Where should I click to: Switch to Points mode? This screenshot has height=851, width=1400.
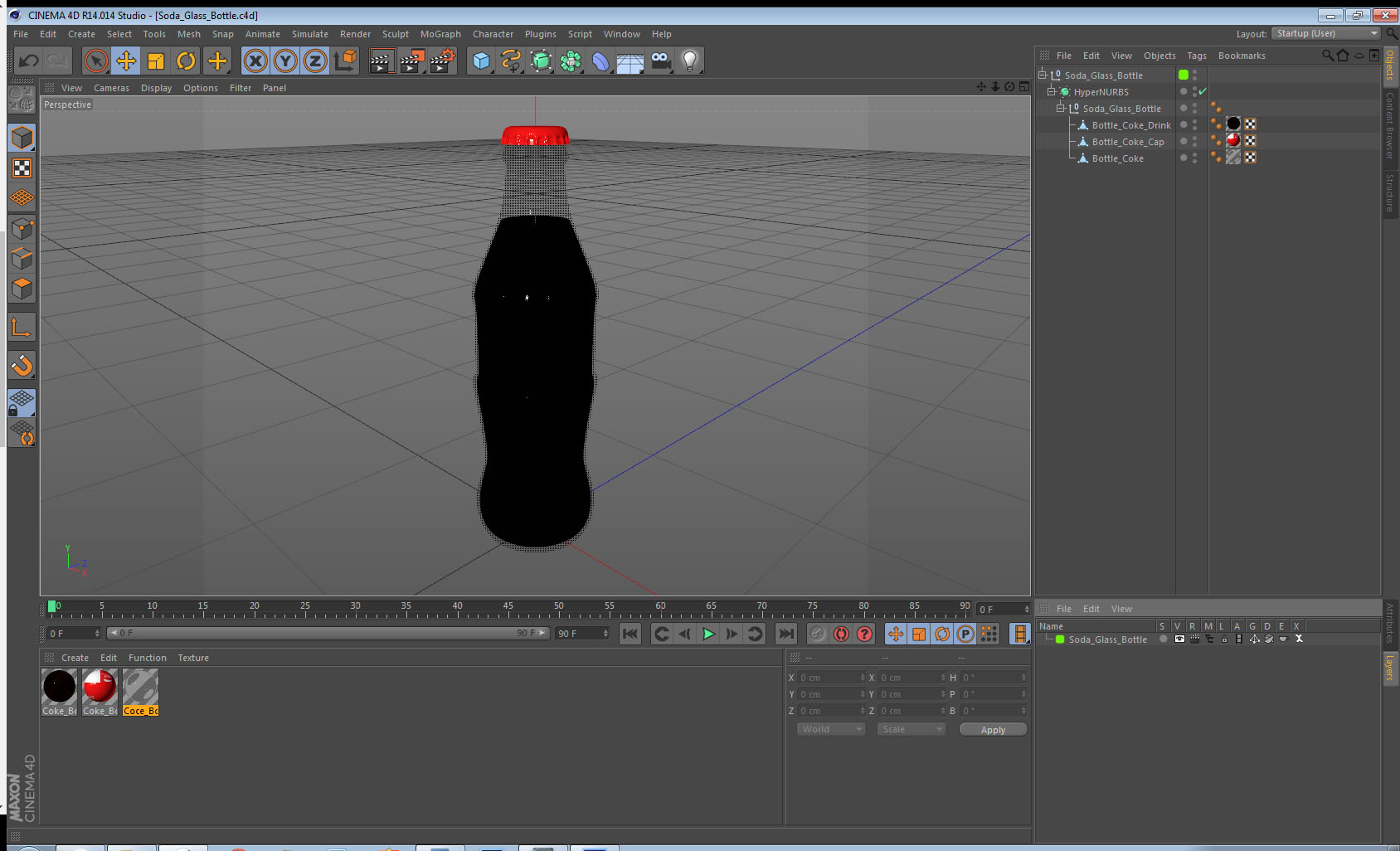[x=22, y=228]
